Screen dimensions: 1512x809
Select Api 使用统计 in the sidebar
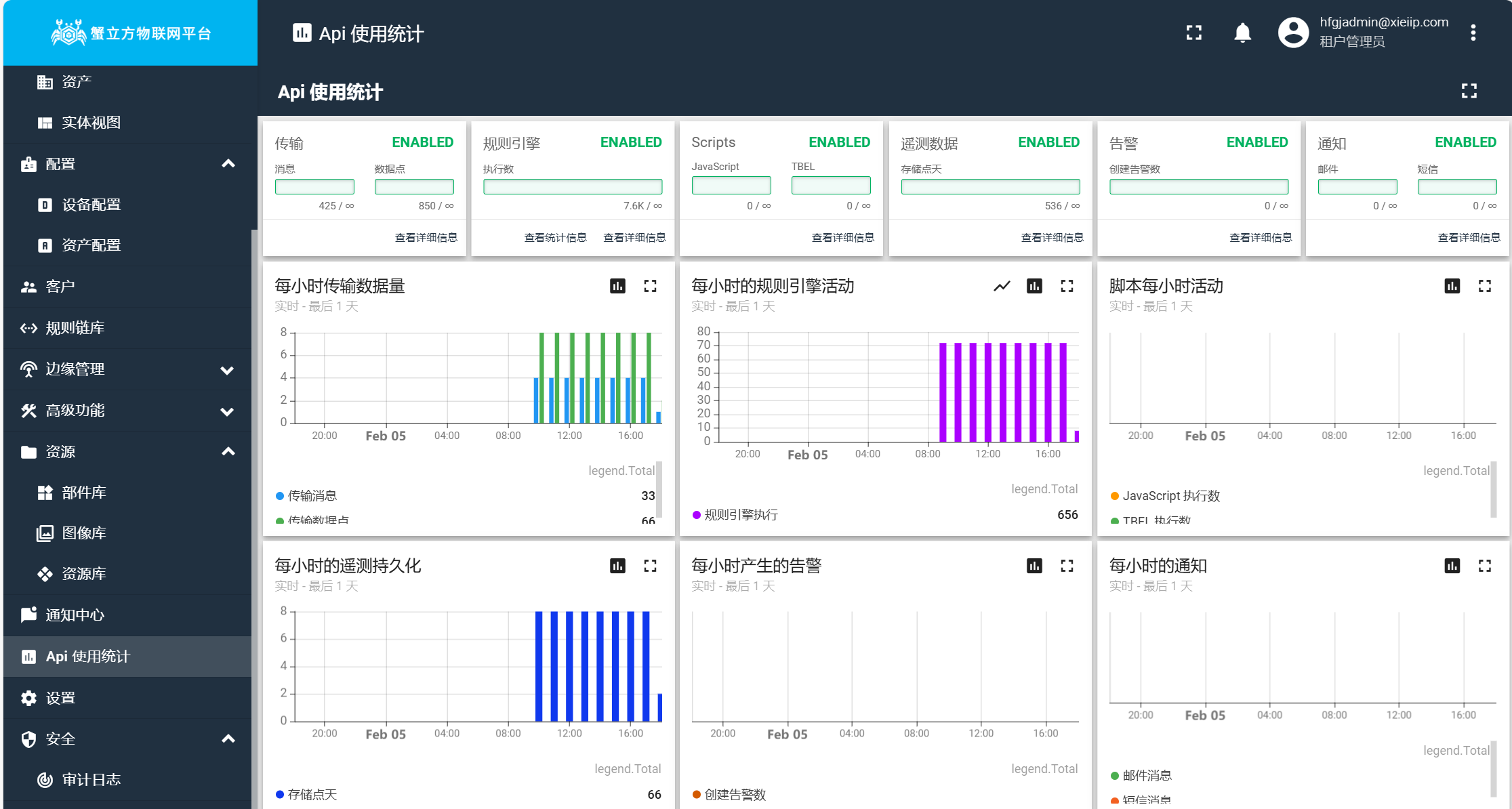click(127, 657)
